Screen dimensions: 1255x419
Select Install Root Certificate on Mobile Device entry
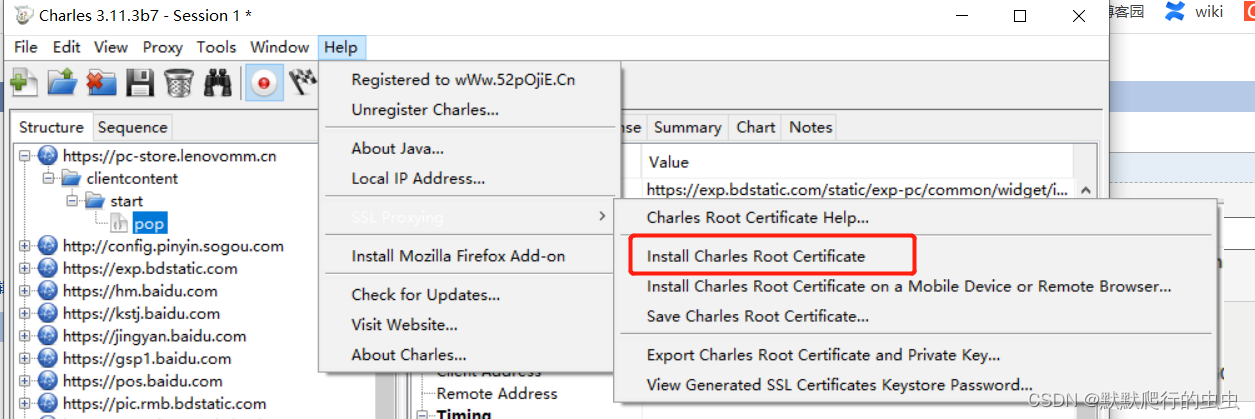tap(915, 286)
